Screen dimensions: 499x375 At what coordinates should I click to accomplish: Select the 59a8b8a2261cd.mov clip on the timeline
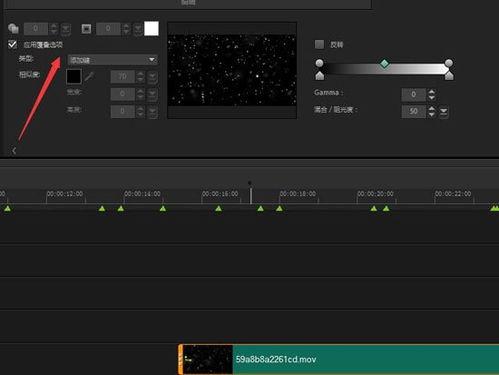pyautogui.click(x=339, y=359)
